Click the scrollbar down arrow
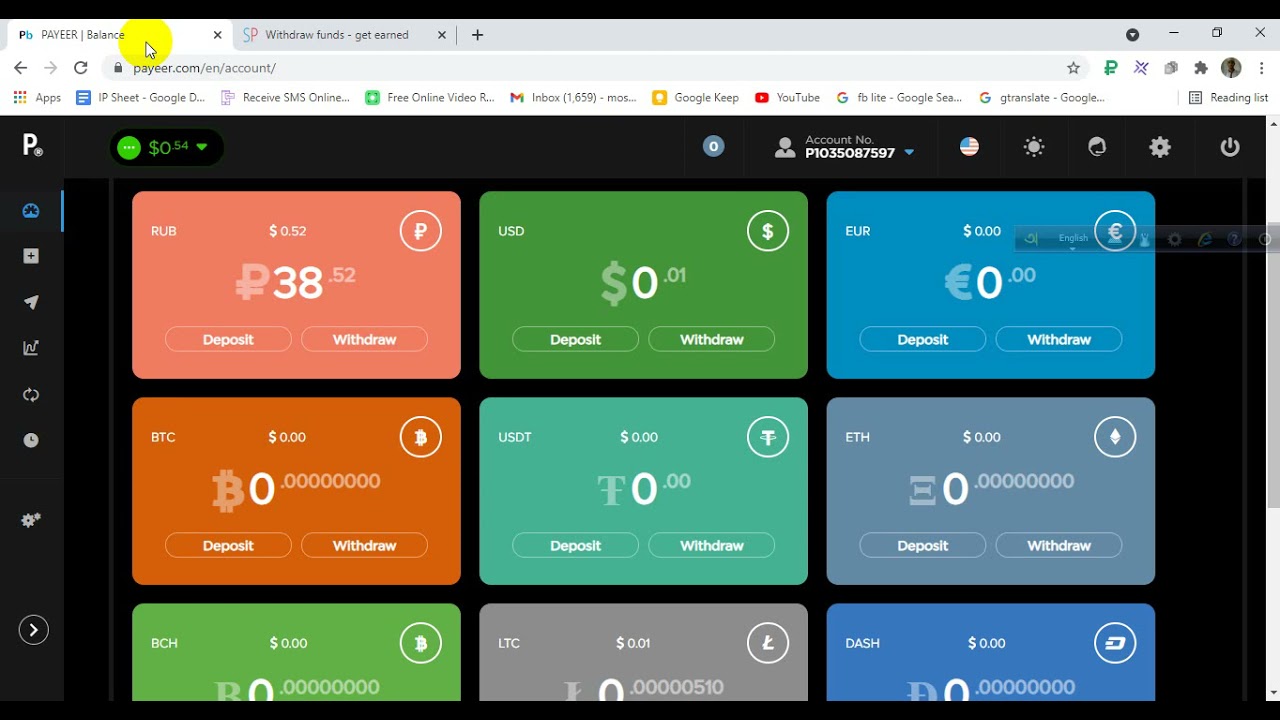The image size is (1280, 720). 1272,692
